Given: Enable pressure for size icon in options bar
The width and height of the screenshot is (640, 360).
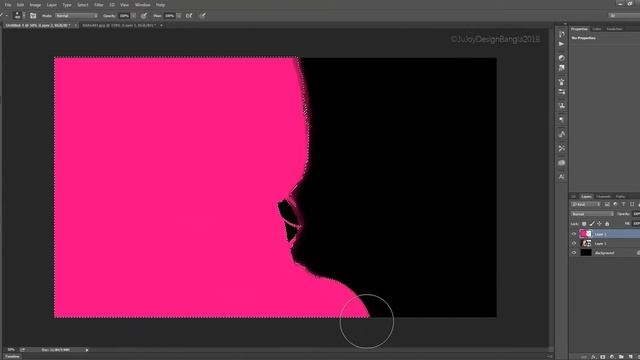Looking at the screenshot, I should coord(203,16).
